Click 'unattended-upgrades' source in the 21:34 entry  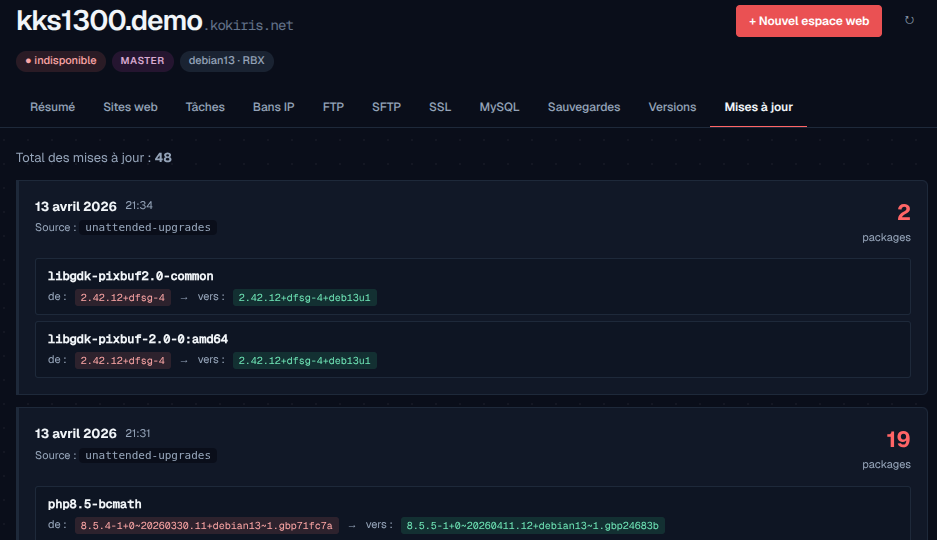point(148,228)
